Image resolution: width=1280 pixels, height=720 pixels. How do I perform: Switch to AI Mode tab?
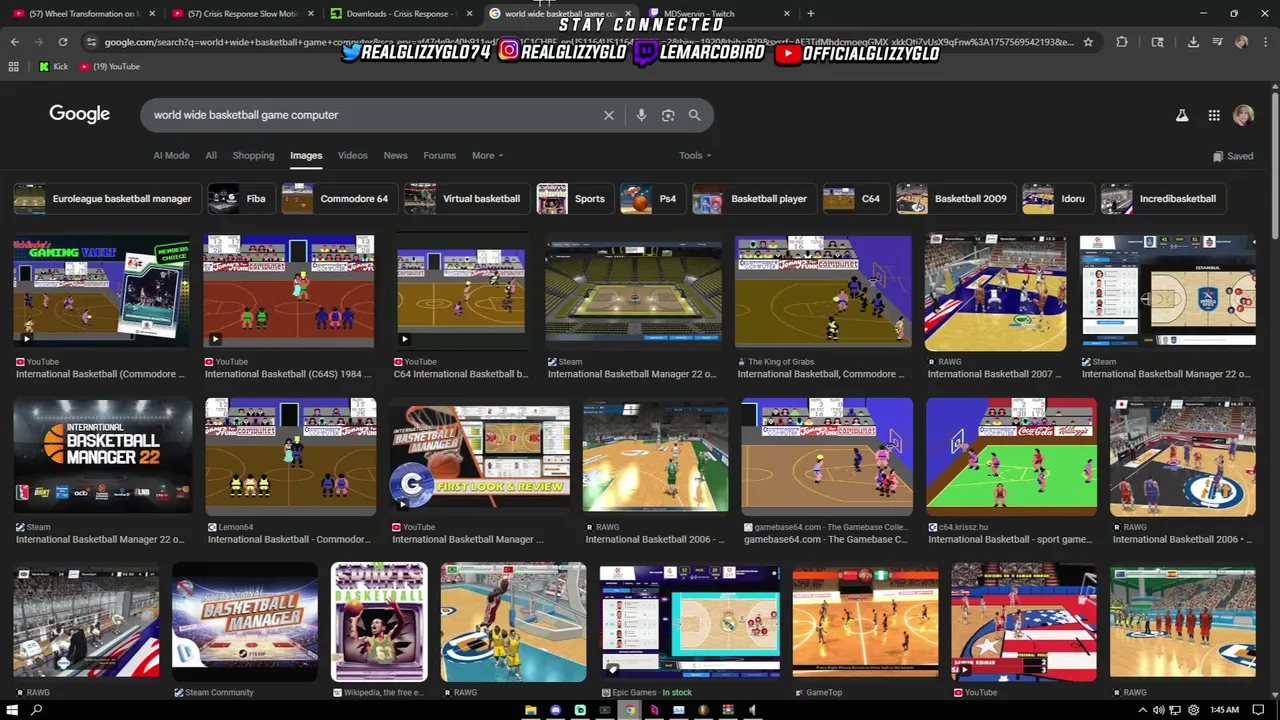coord(171,155)
